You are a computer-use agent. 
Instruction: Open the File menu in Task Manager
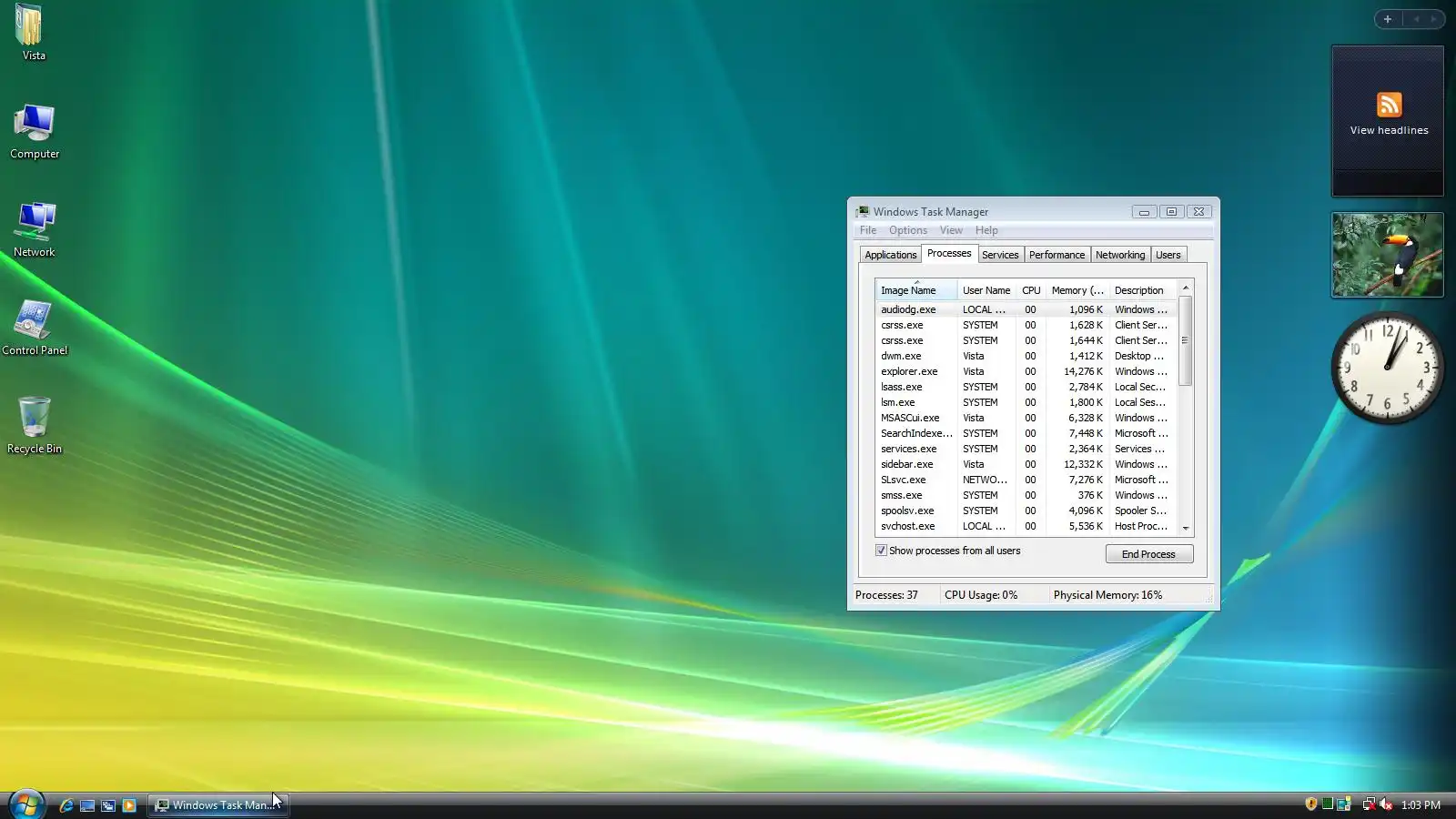[868, 230]
